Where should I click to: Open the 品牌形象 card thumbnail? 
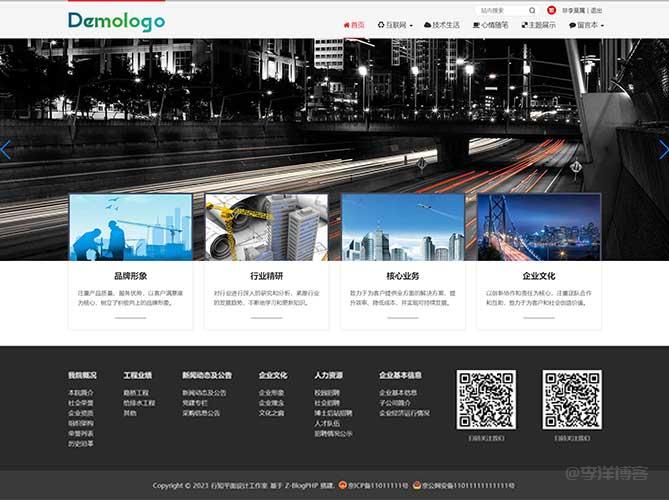point(130,227)
